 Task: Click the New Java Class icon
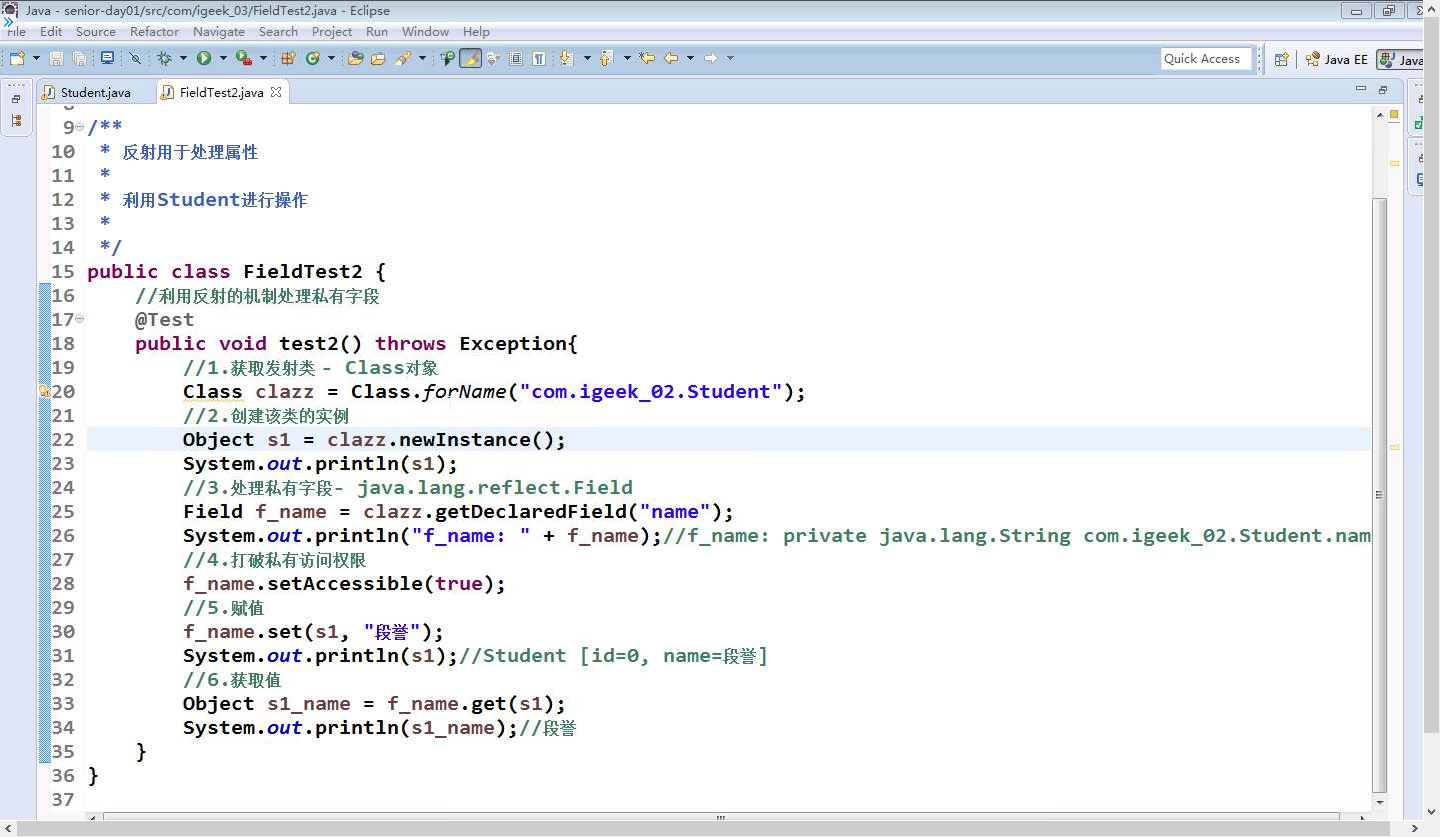313,58
